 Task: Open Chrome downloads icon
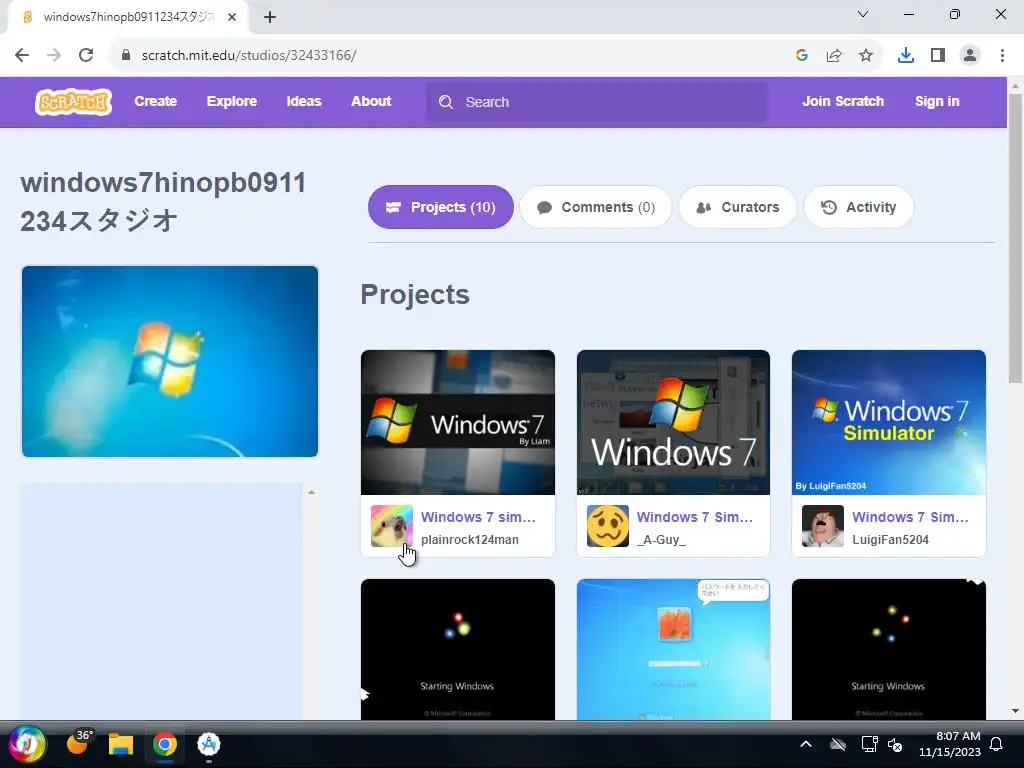pyautogui.click(x=906, y=56)
